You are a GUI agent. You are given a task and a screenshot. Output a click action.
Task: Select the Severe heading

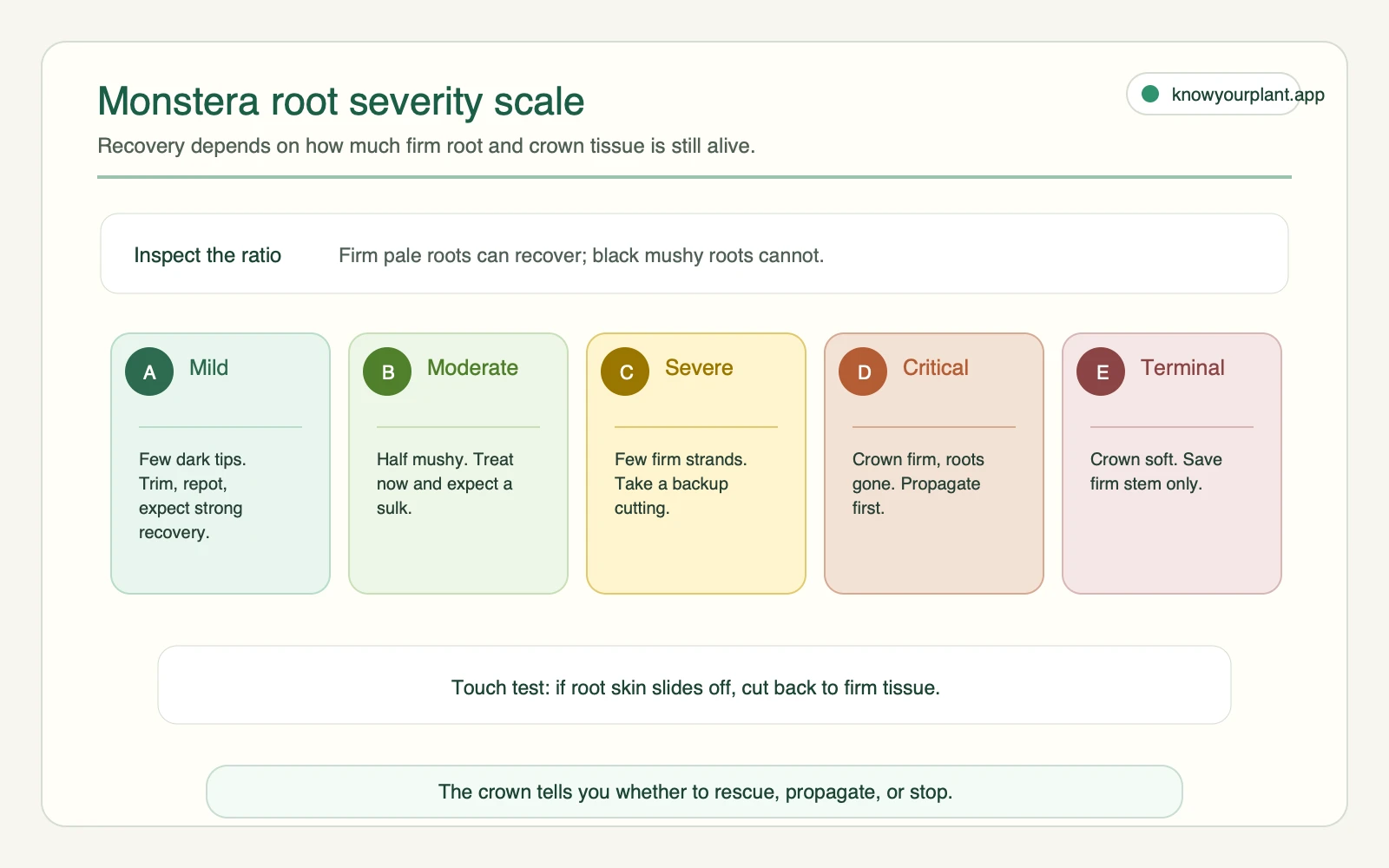point(699,367)
